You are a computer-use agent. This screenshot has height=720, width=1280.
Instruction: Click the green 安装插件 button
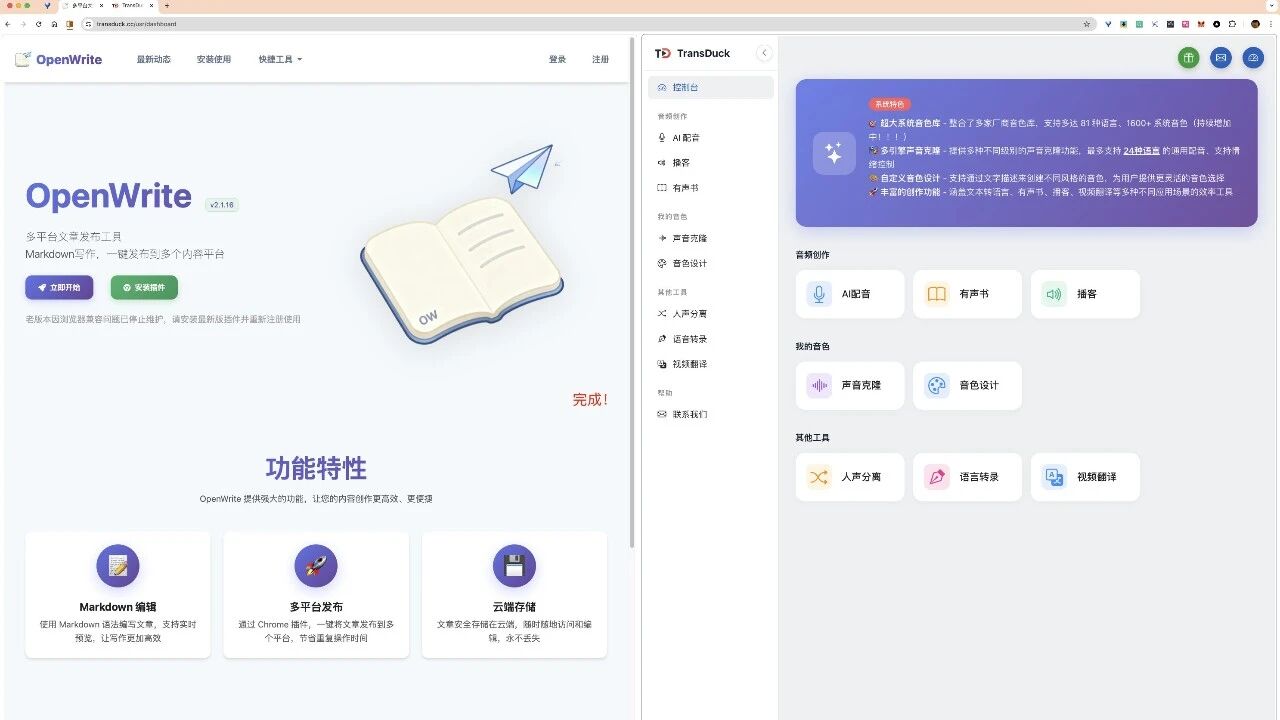(x=144, y=287)
